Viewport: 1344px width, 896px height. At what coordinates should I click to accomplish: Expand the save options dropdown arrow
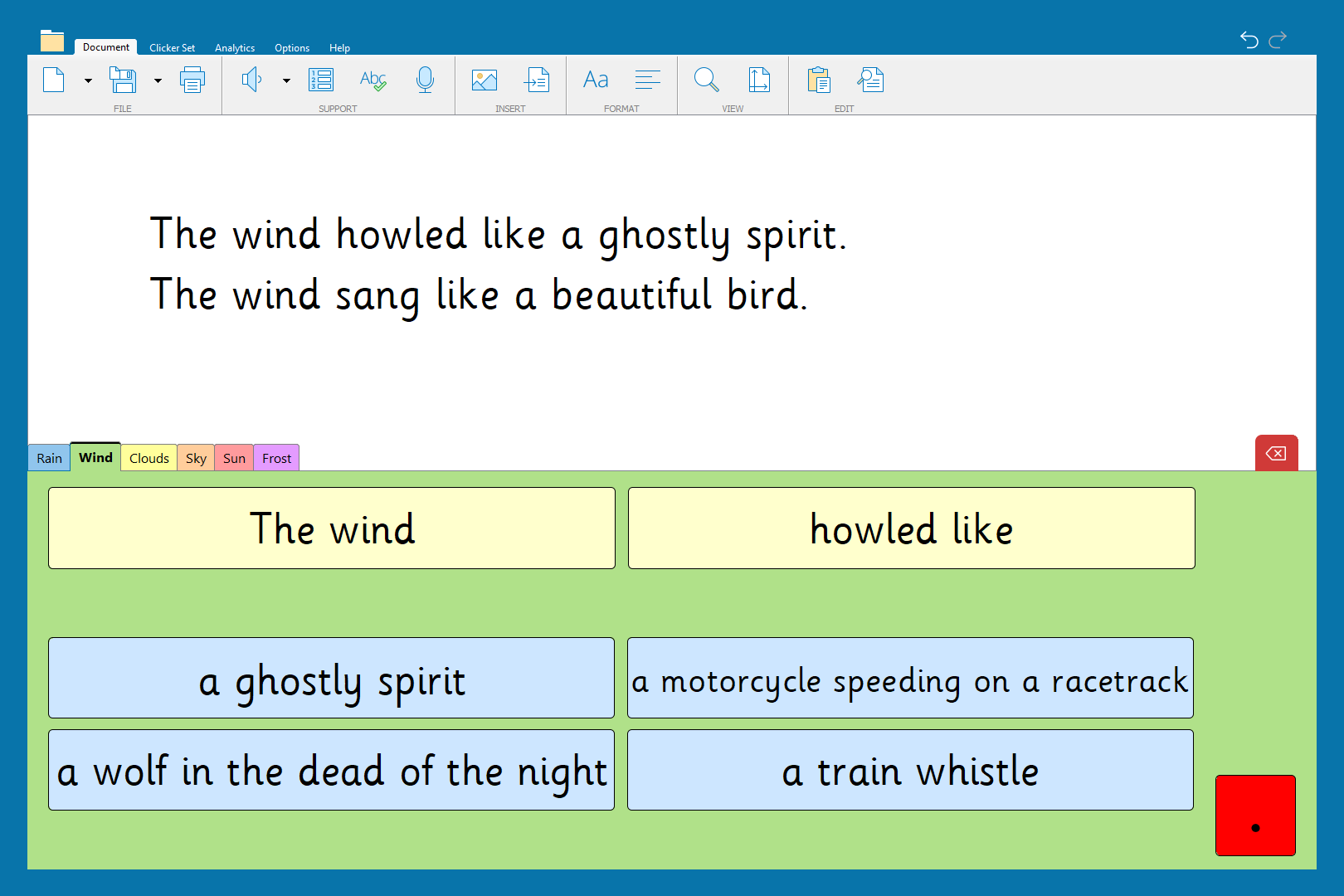click(x=158, y=81)
